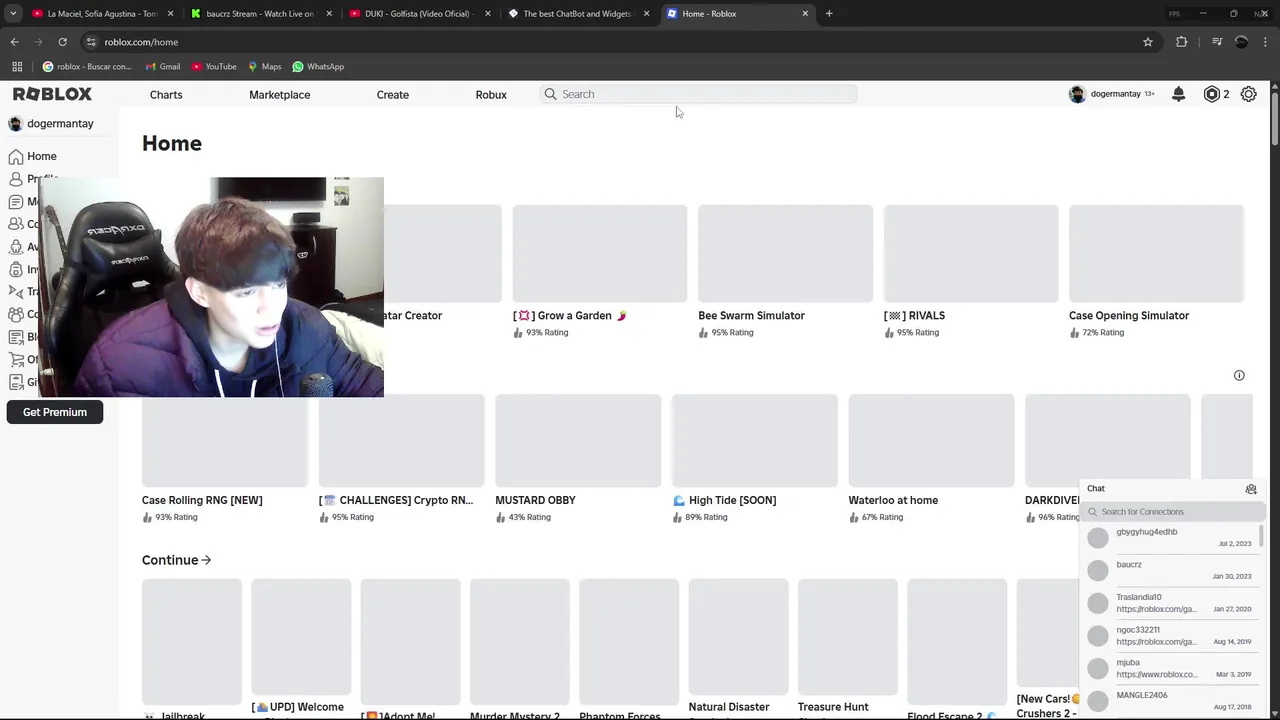The image size is (1280, 720).
Task: Switch to the baucrz Stream tab
Action: 261,14
